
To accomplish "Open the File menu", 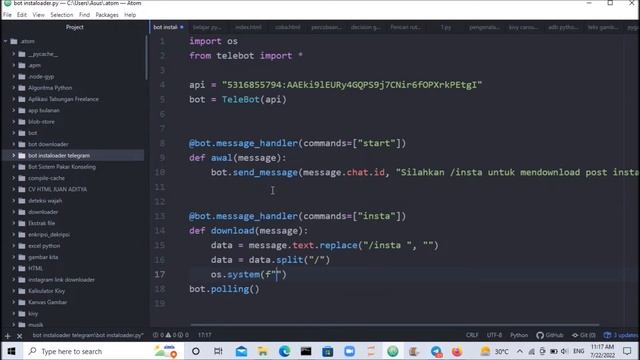I will 7,15.
